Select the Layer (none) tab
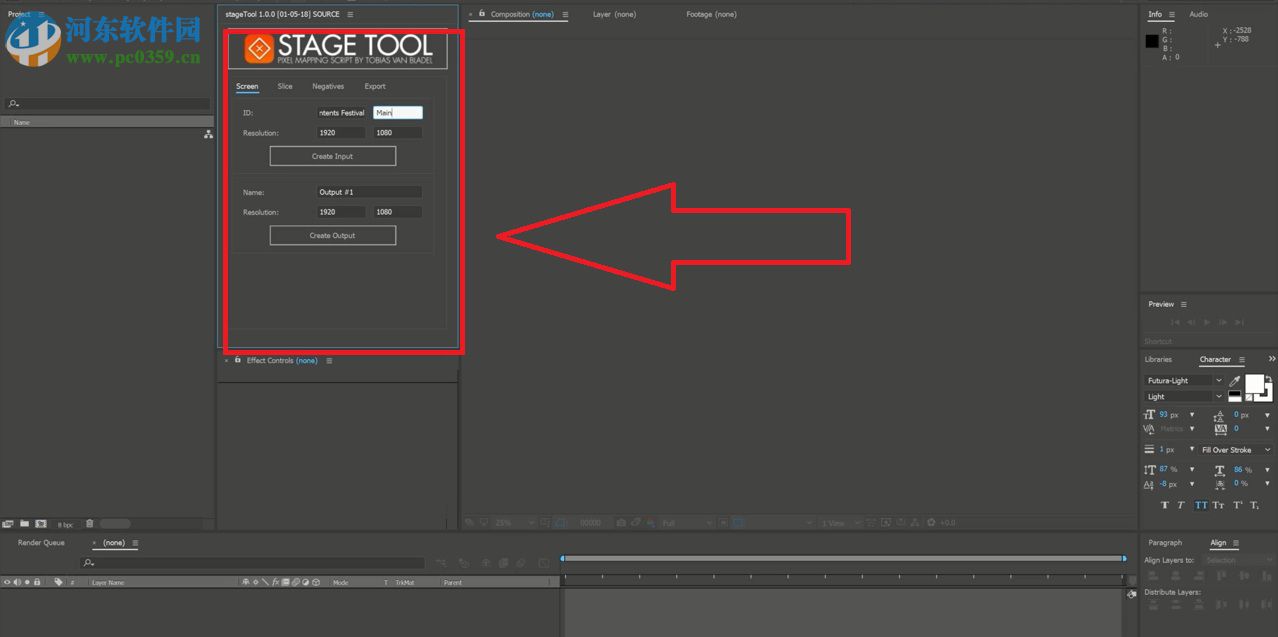Image resolution: width=1278 pixels, height=637 pixels. pyautogui.click(x=614, y=15)
